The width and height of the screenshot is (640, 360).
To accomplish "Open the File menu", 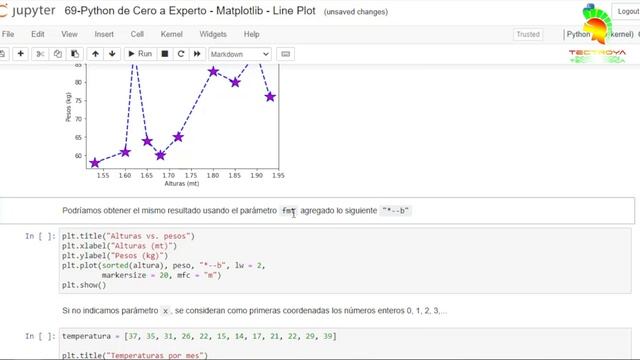I will click(8, 34).
